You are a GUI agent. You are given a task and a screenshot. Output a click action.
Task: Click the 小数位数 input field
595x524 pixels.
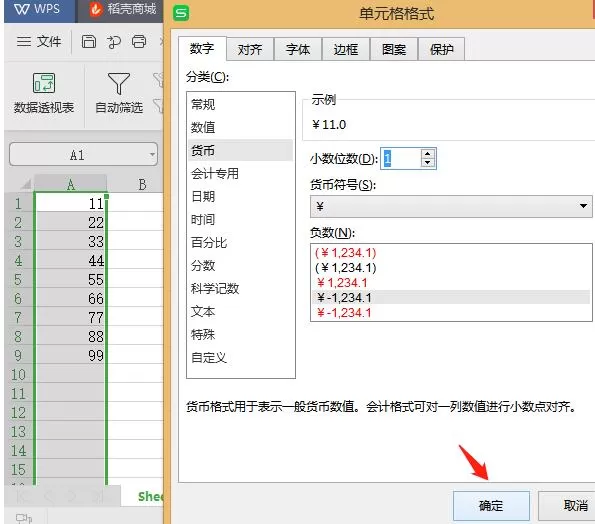[401, 158]
